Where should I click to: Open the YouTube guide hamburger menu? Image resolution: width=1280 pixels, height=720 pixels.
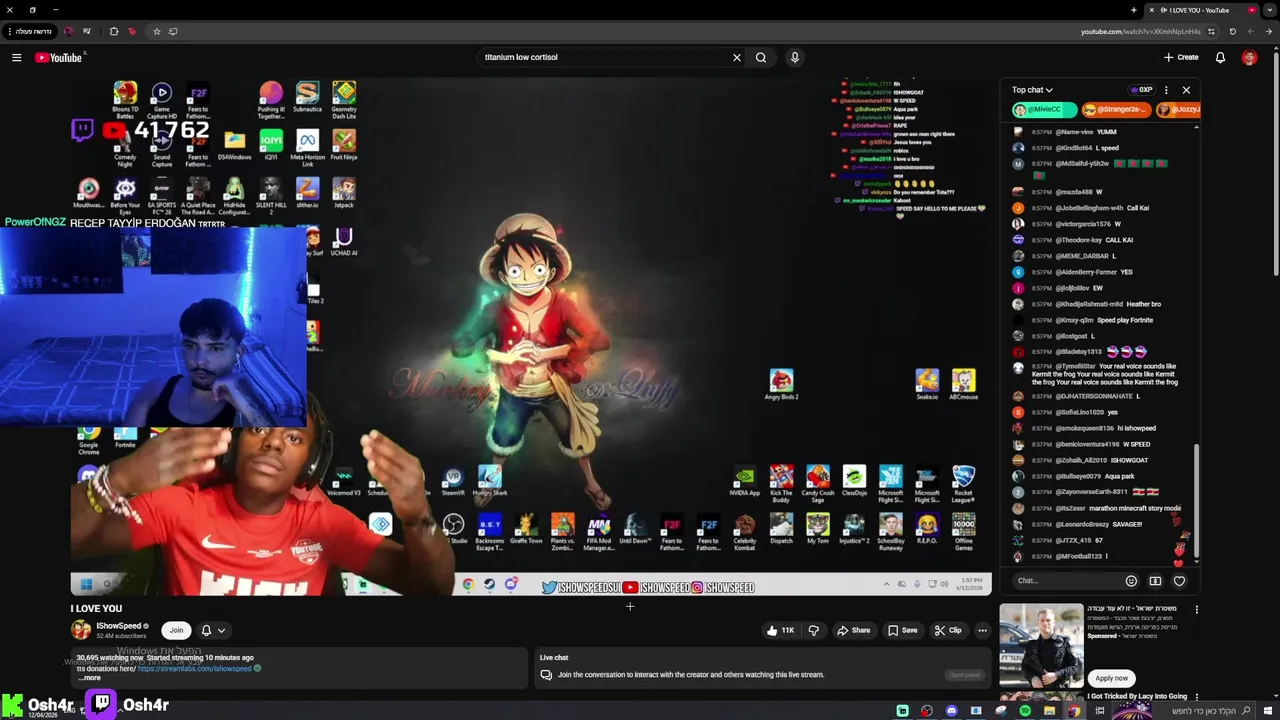point(17,57)
